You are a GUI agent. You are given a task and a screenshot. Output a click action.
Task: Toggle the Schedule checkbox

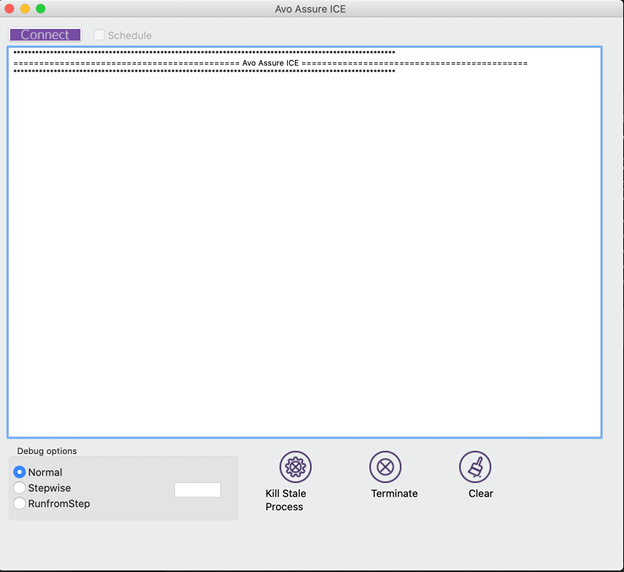pyautogui.click(x=99, y=35)
